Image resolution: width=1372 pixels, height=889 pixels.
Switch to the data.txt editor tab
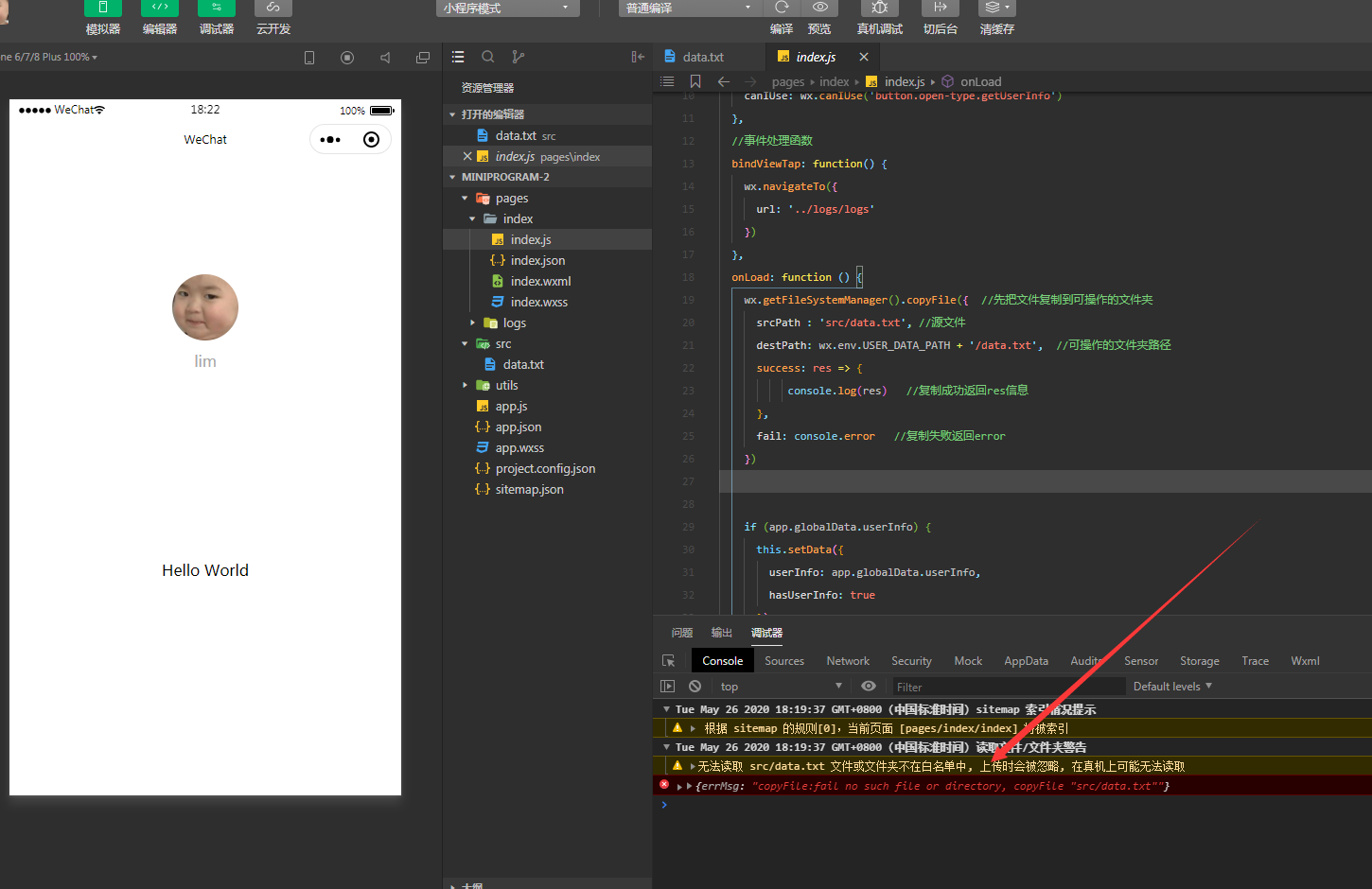point(702,57)
